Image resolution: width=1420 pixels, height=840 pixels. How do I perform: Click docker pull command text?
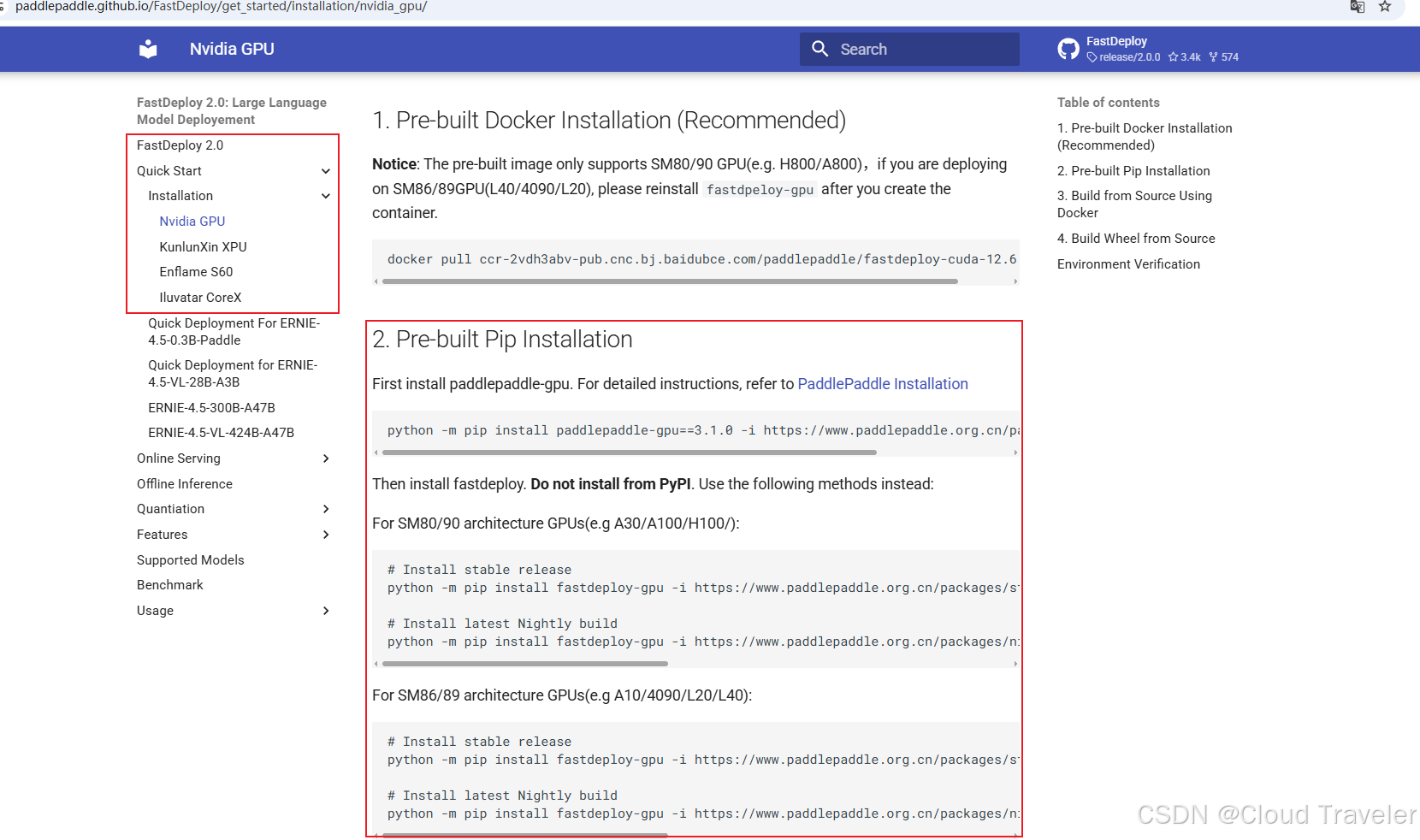click(701, 259)
